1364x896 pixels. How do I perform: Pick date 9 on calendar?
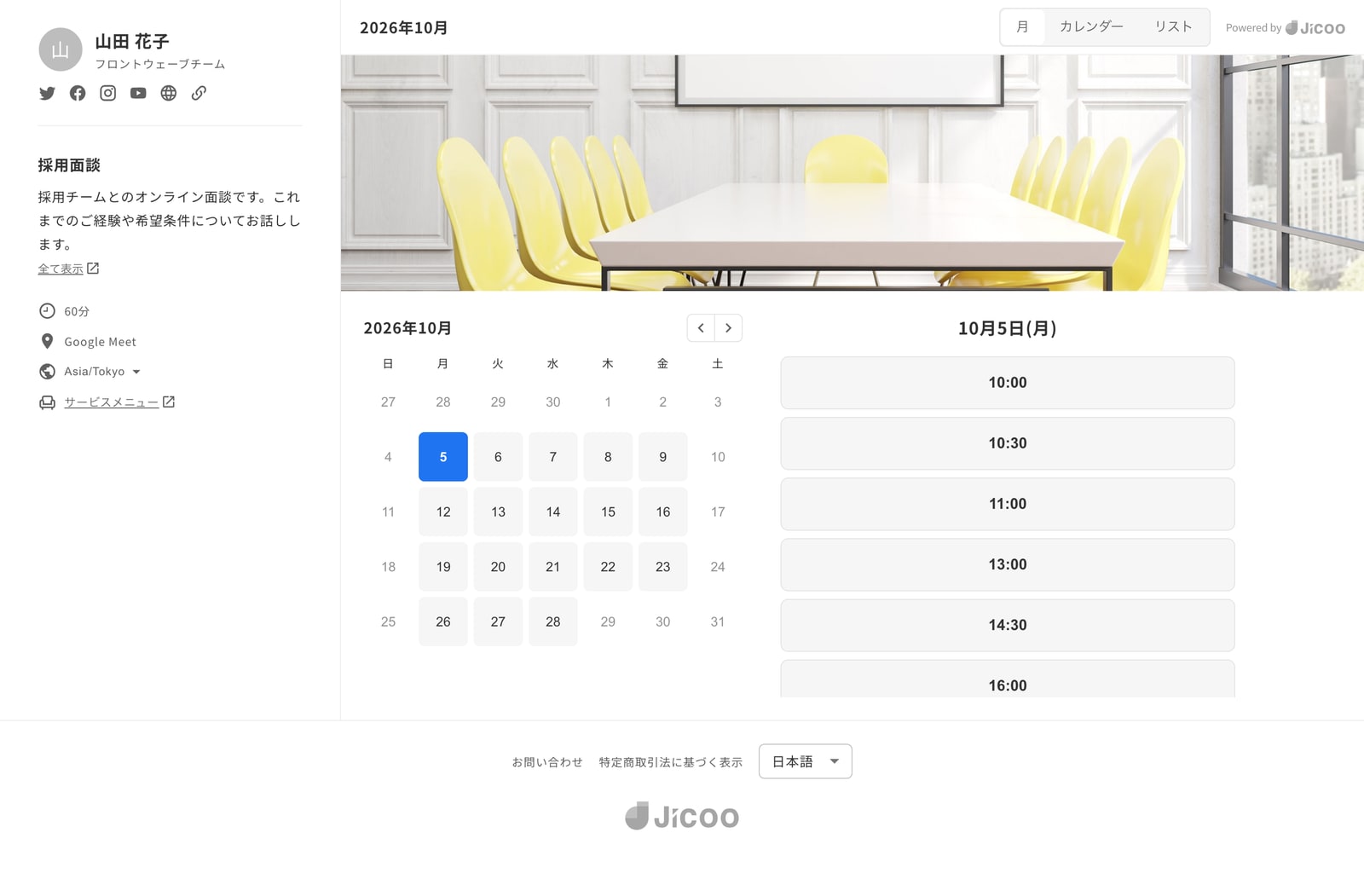(663, 457)
